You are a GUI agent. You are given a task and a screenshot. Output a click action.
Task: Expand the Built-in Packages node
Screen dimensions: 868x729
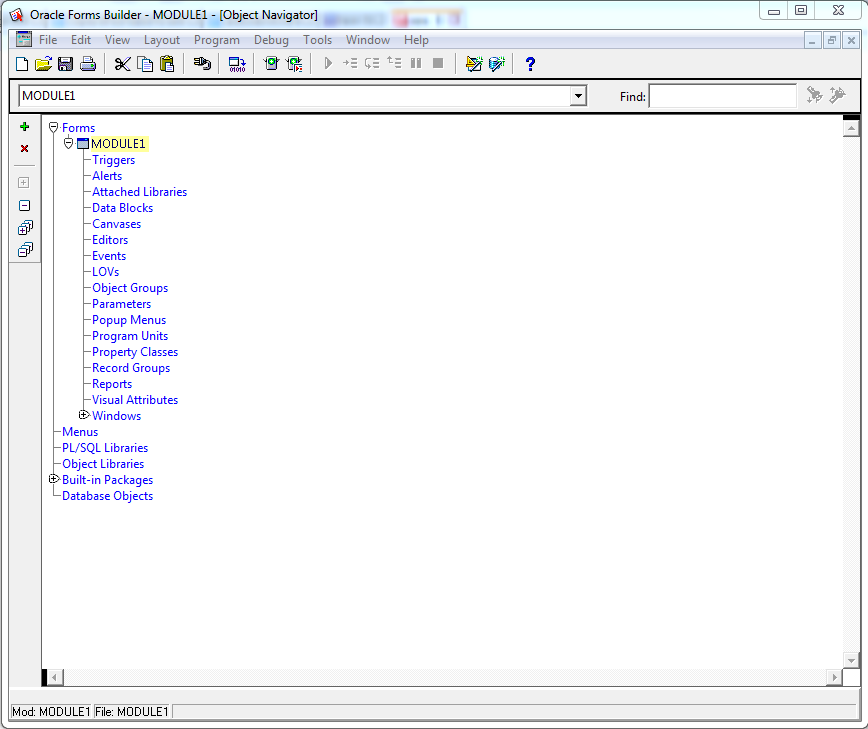click(x=54, y=479)
